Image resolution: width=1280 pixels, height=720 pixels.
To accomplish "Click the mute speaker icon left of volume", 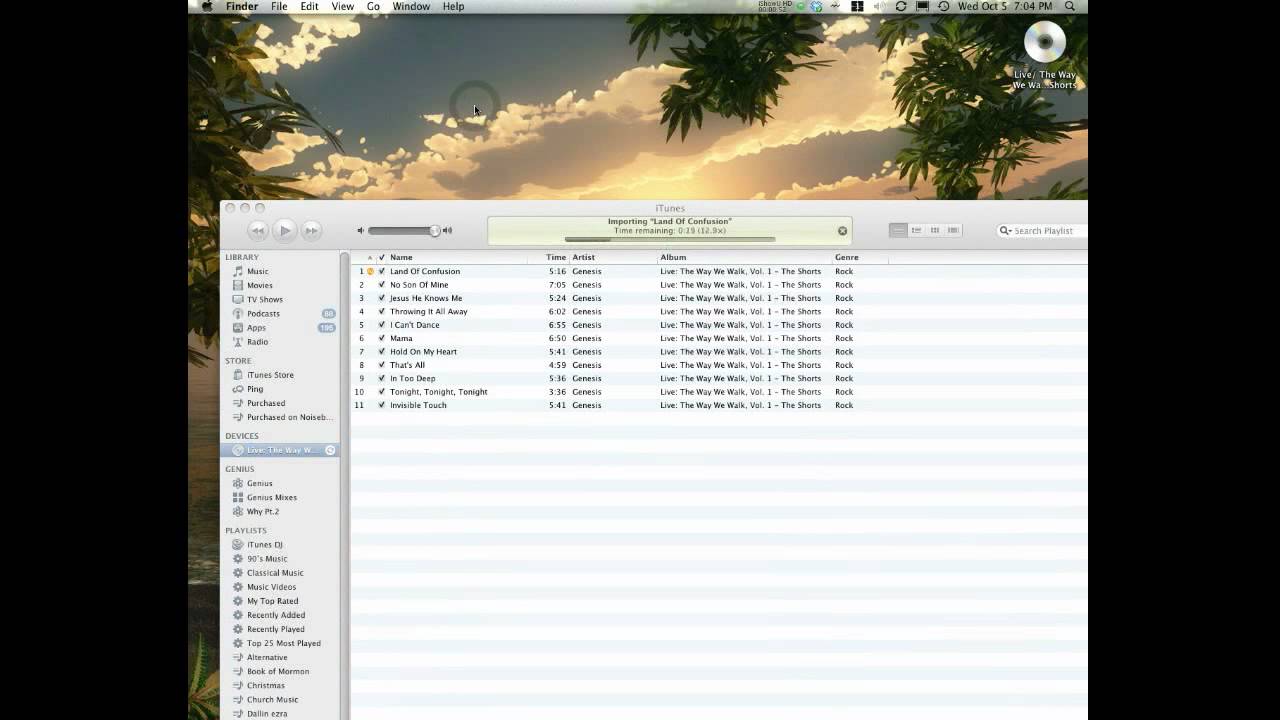I will tap(361, 231).
